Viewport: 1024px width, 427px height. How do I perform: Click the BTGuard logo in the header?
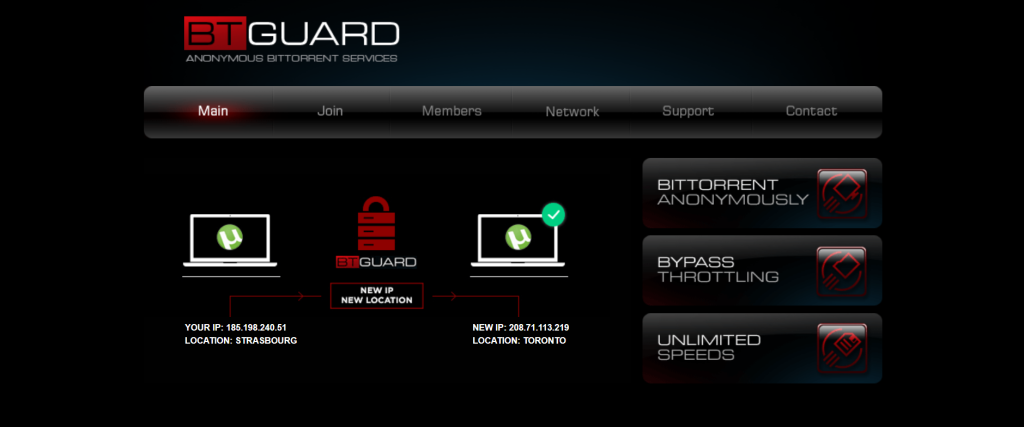click(x=291, y=40)
